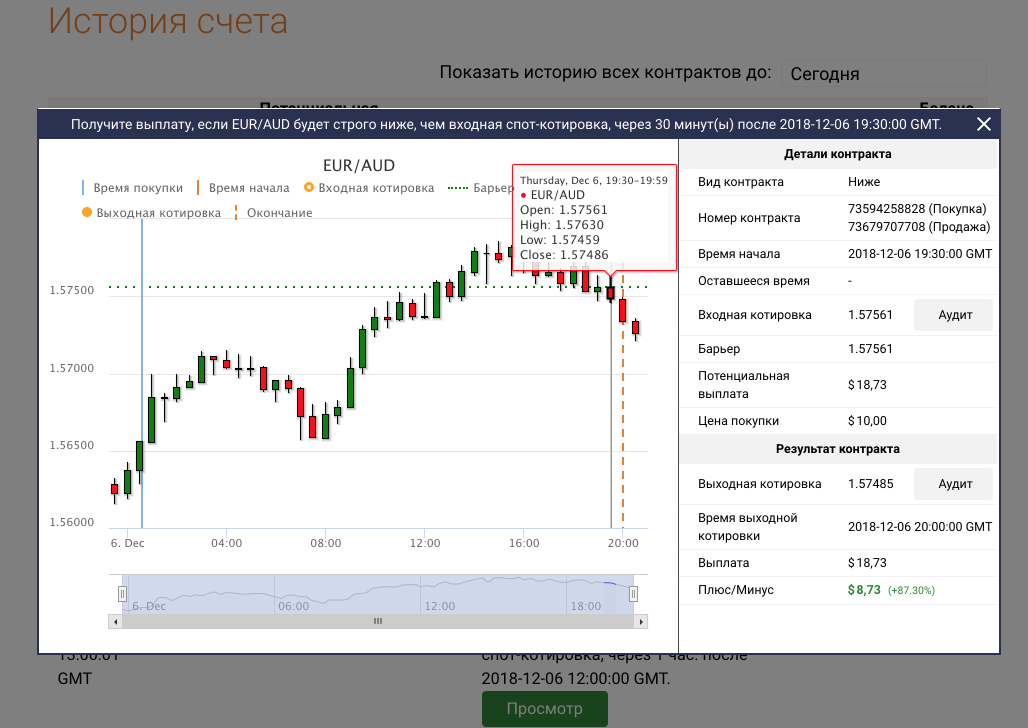Click the Выходная котировка legend dot

86,212
